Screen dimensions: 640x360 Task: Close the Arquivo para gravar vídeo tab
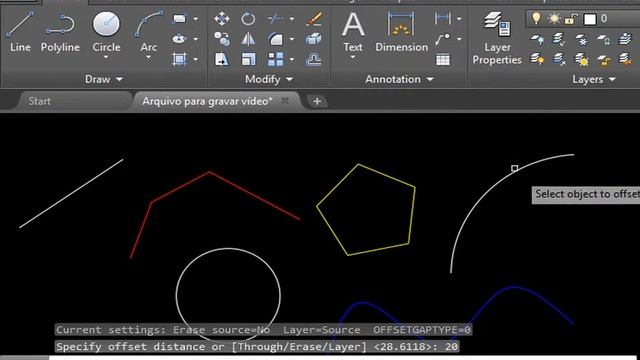pos(285,100)
